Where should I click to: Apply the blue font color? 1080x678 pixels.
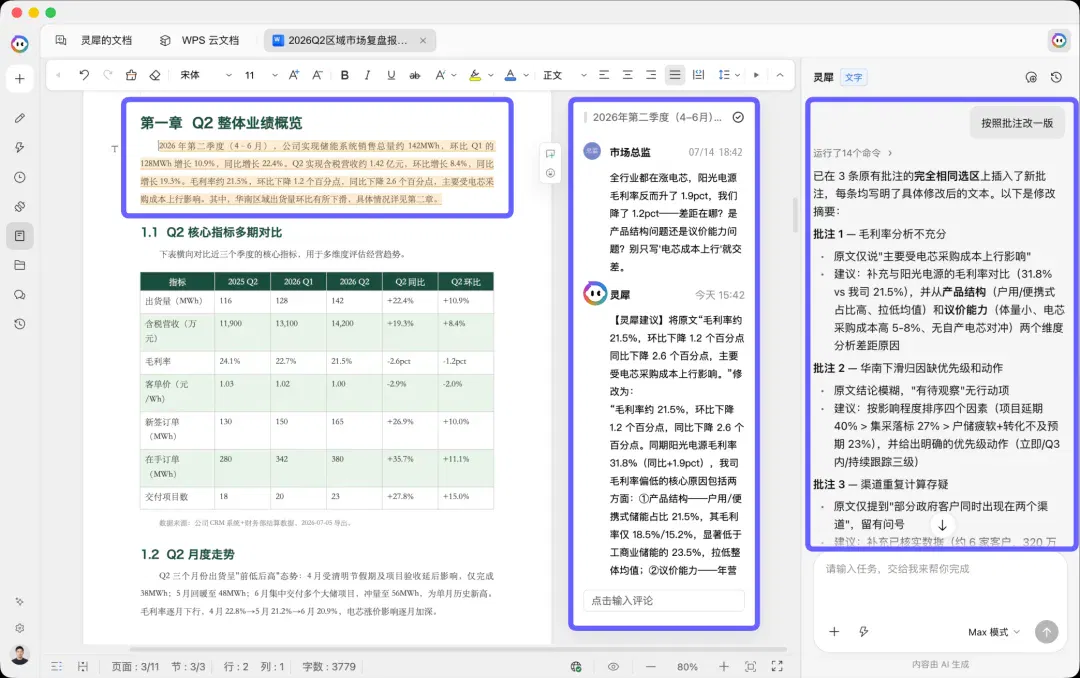pyautogui.click(x=510, y=75)
